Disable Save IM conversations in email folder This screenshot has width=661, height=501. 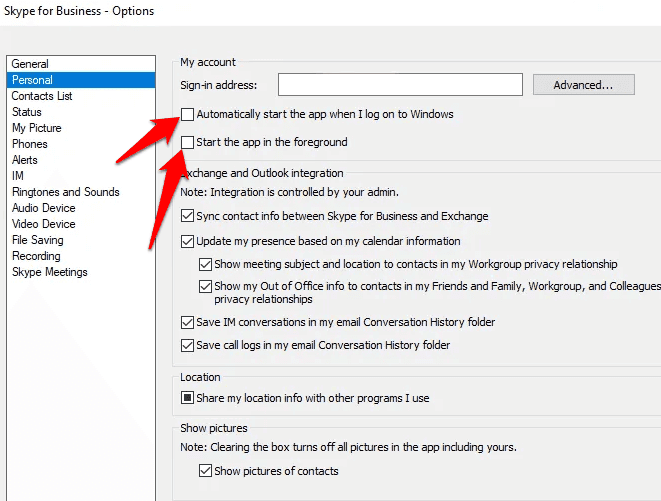click(188, 322)
